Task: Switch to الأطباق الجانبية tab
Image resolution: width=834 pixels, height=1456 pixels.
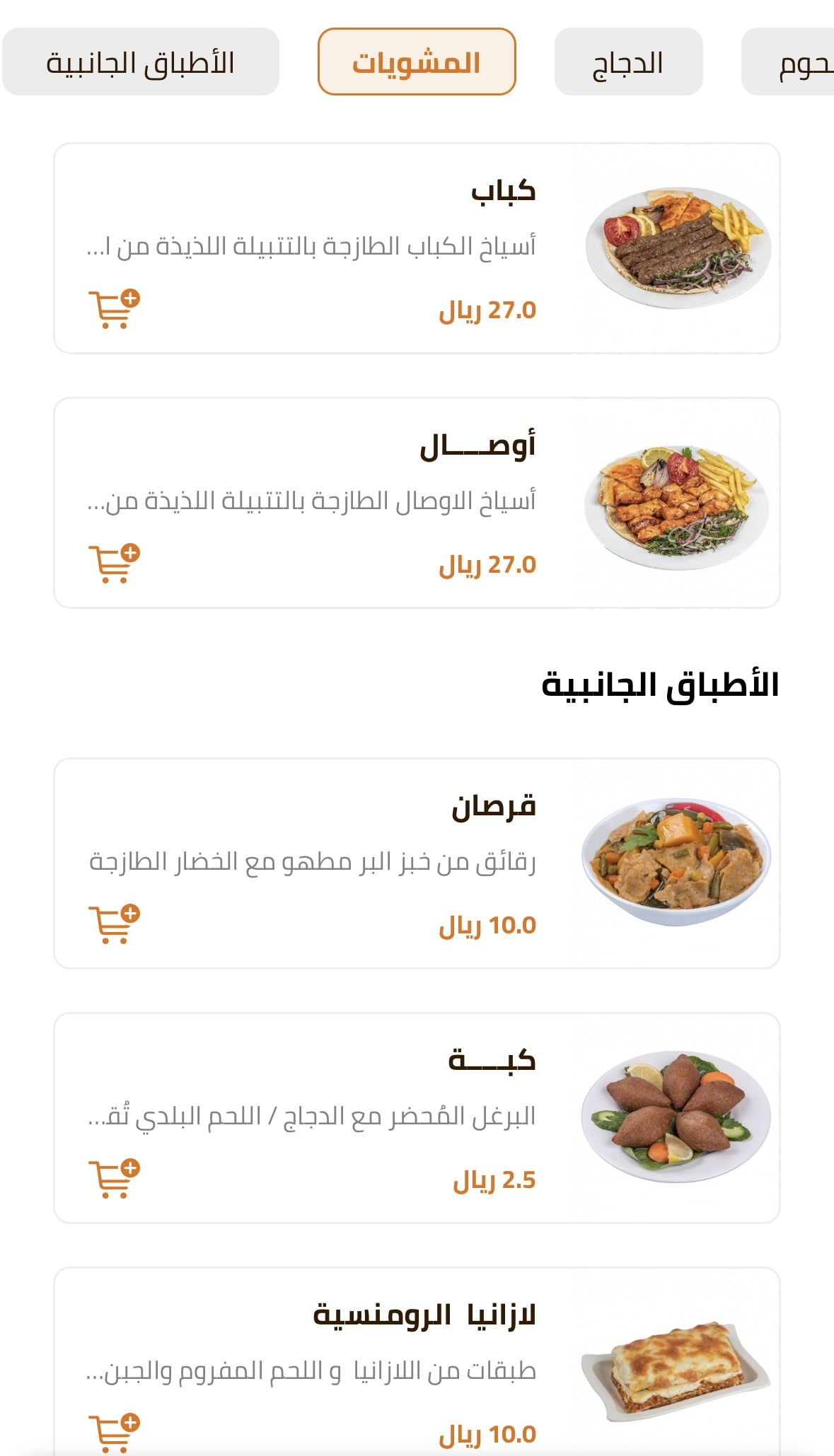Action: [x=141, y=62]
